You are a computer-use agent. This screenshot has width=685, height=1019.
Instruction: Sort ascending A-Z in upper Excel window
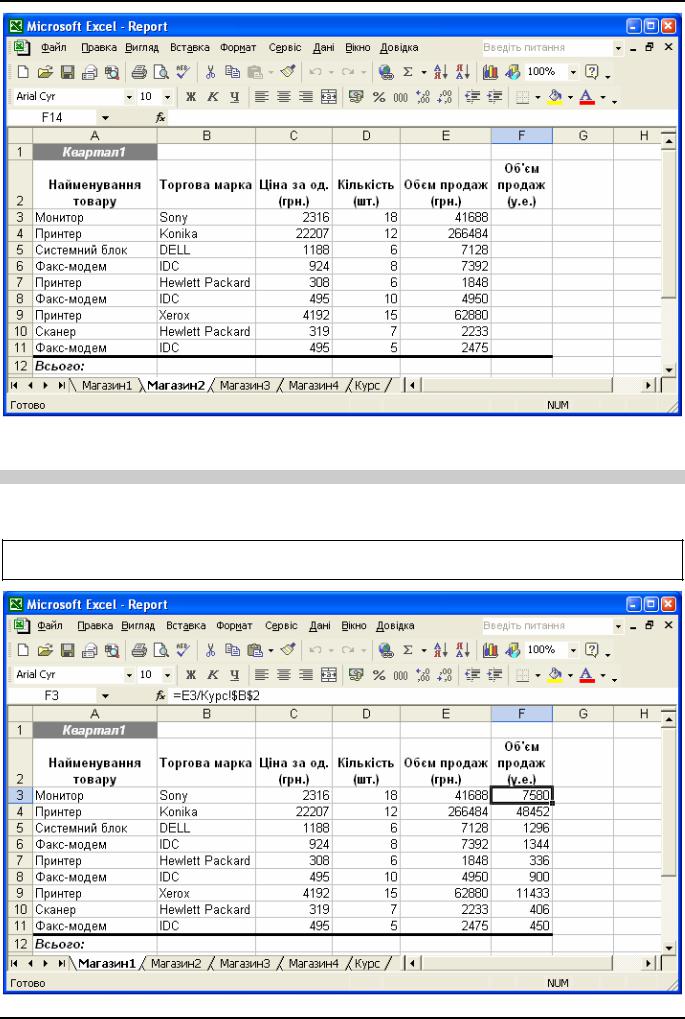[x=441, y=72]
